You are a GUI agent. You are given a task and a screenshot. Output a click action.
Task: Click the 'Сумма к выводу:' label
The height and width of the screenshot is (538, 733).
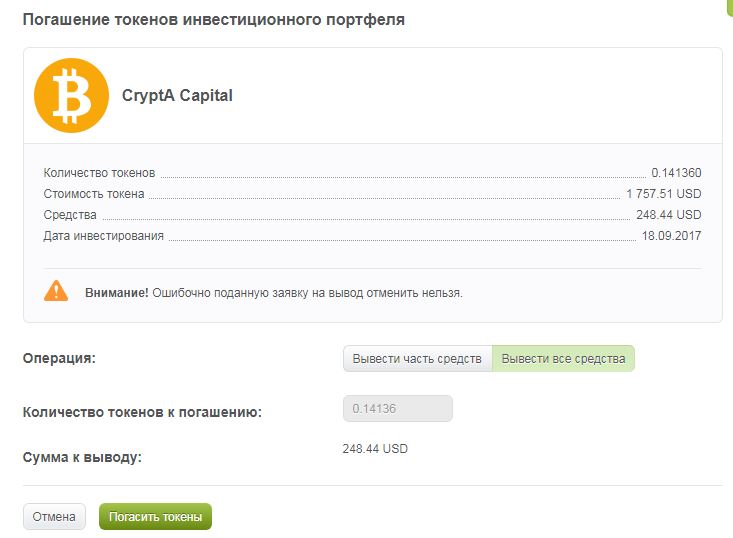point(82,457)
